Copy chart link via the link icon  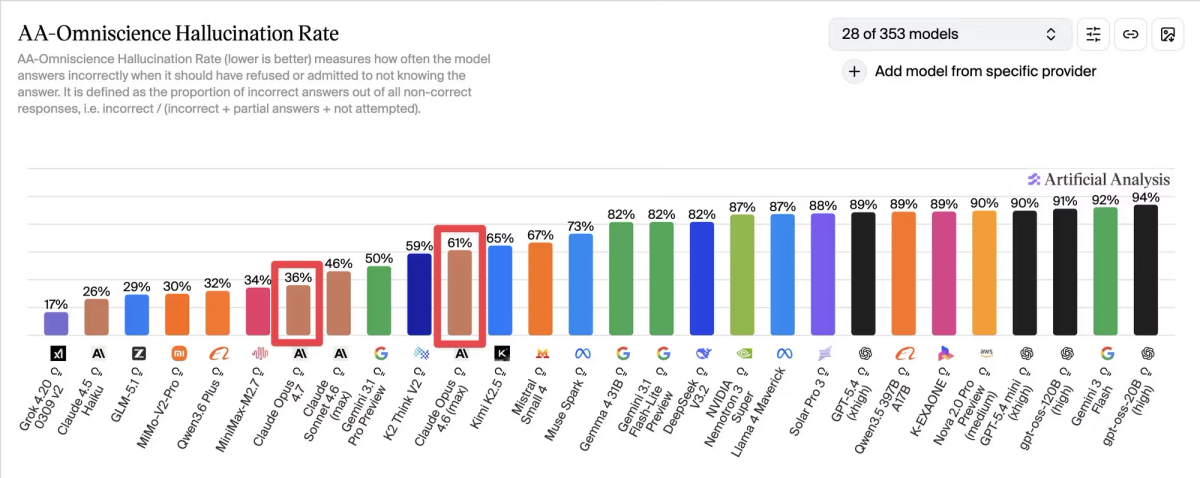coord(1130,34)
